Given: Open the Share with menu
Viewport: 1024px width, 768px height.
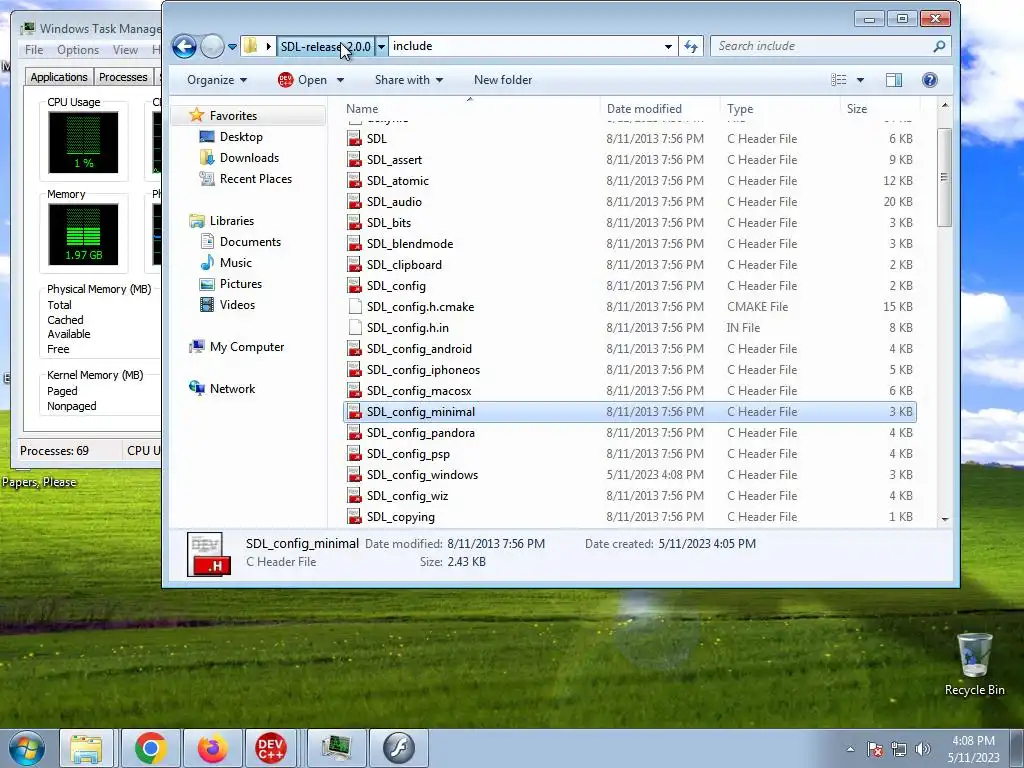Looking at the screenshot, I should point(409,80).
